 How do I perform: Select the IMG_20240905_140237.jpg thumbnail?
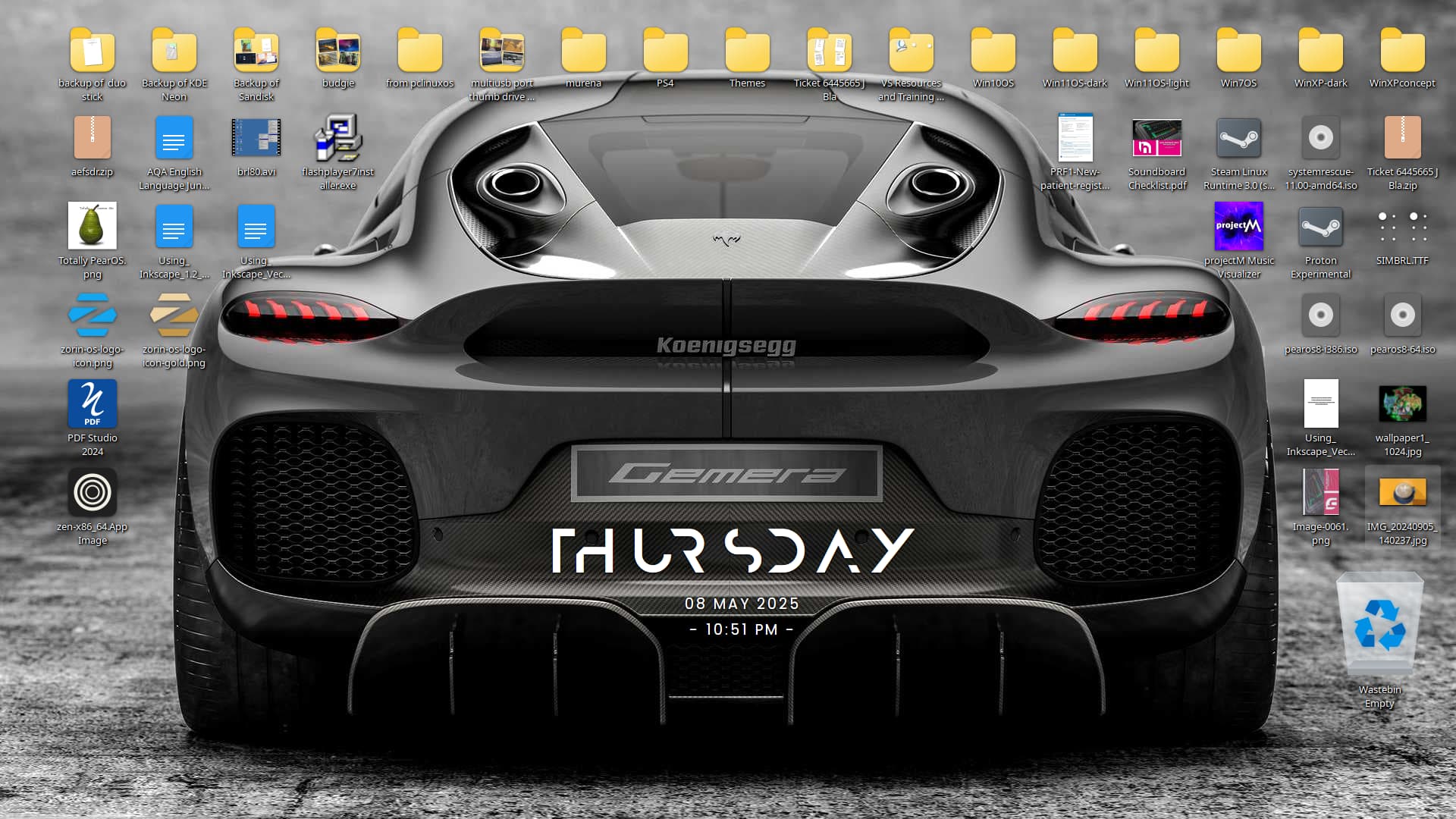pyautogui.click(x=1402, y=492)
